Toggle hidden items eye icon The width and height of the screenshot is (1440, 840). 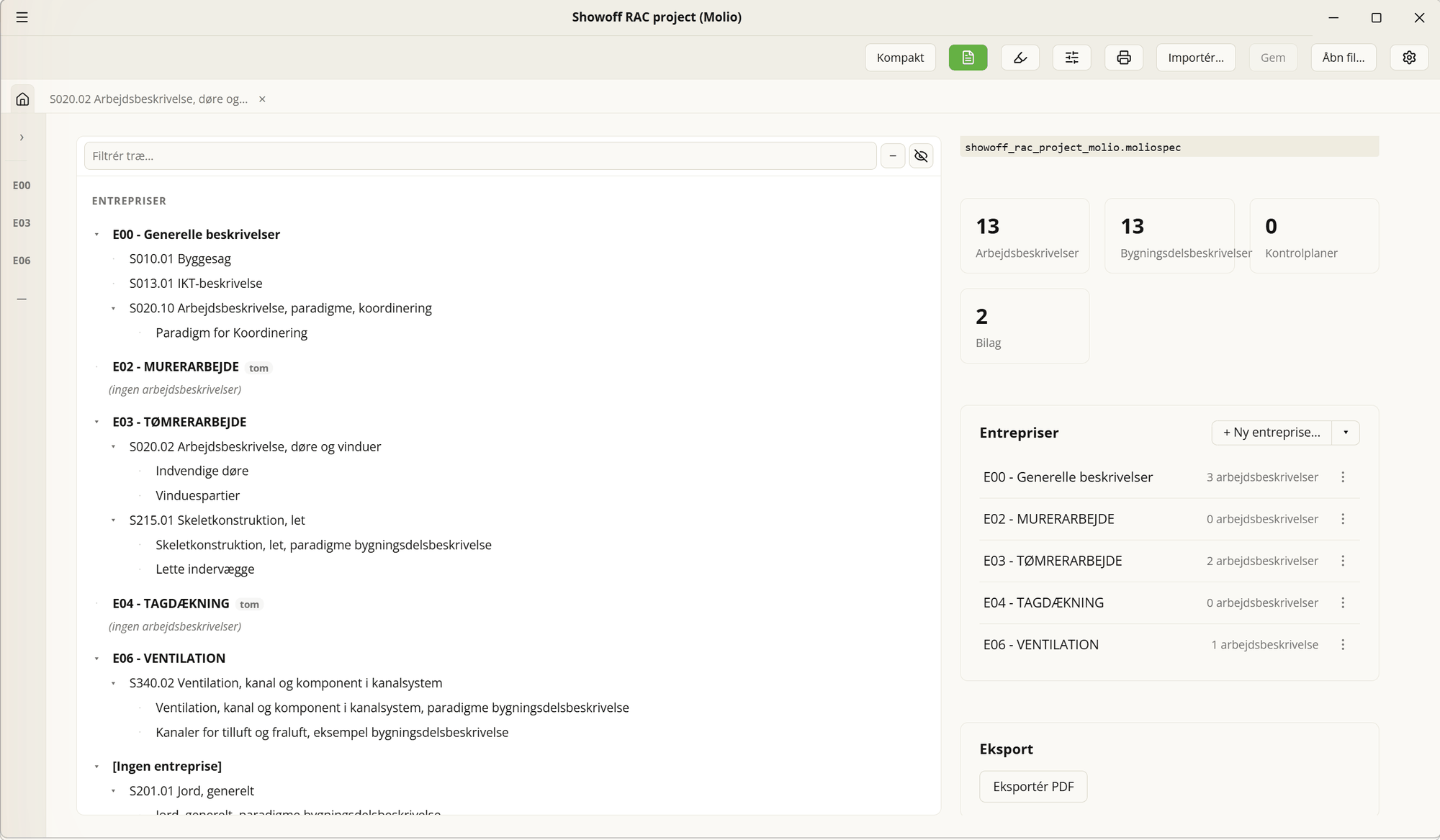921,155
